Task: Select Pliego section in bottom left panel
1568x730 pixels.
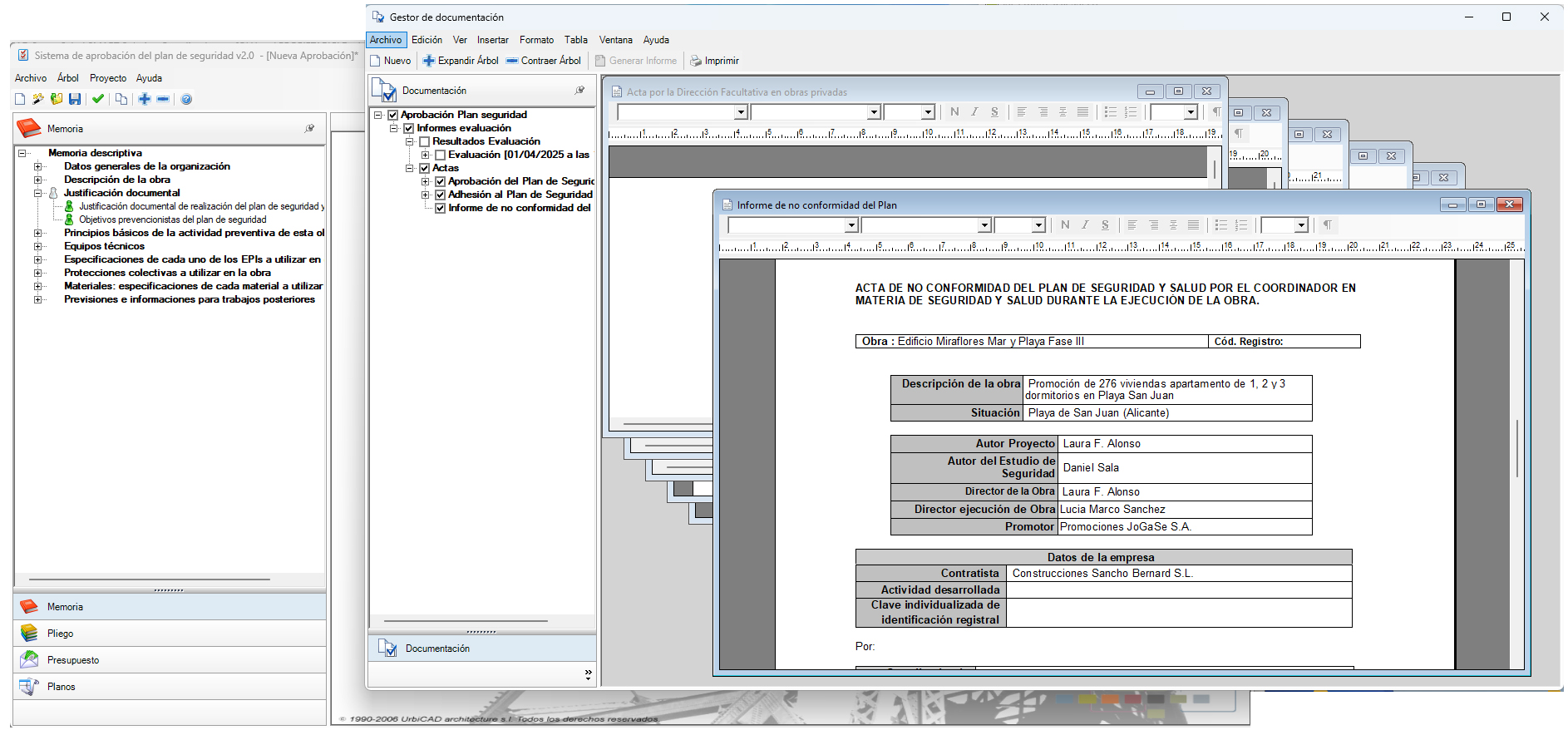Action: click(x=170, y=634)
